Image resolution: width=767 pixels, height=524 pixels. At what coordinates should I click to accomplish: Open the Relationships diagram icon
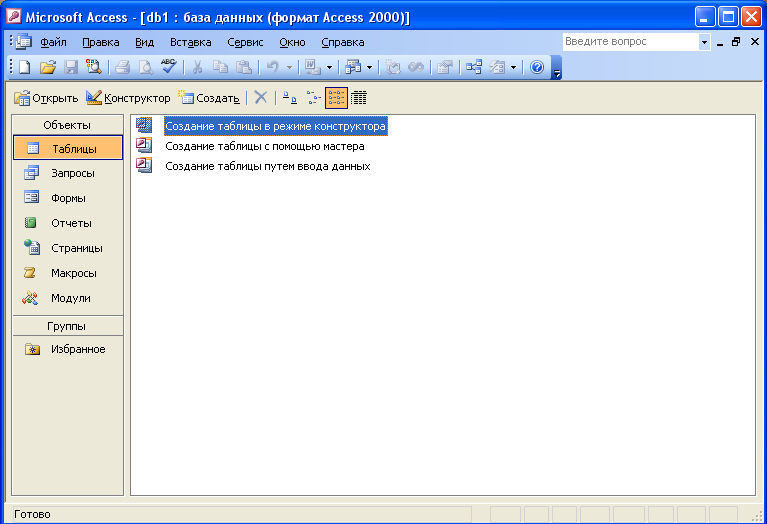[x=474, y=67]
